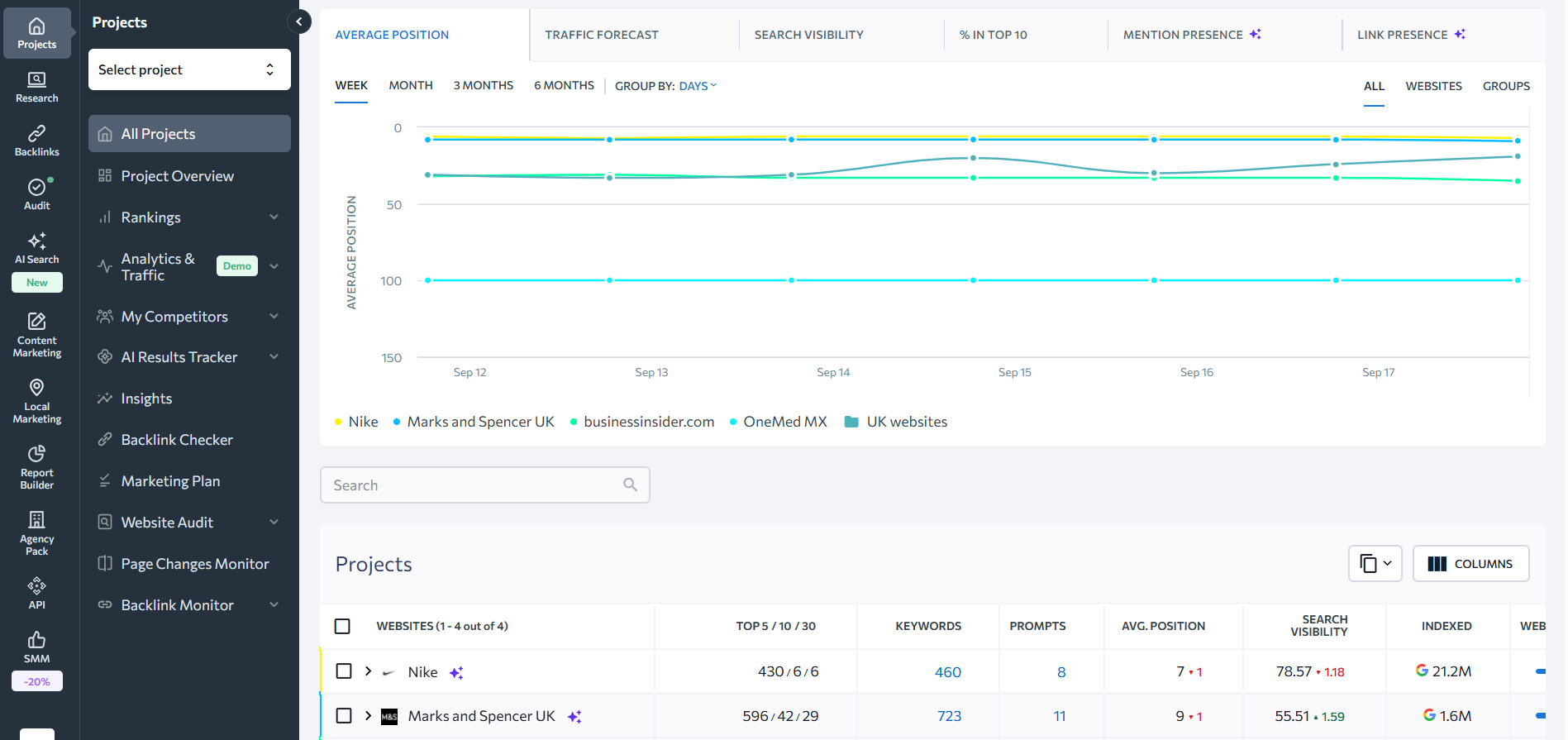The width and height of the screenshot is (1568, 740).
Task: Toggle businessinsider.com legend series
Action: (642, 422)
